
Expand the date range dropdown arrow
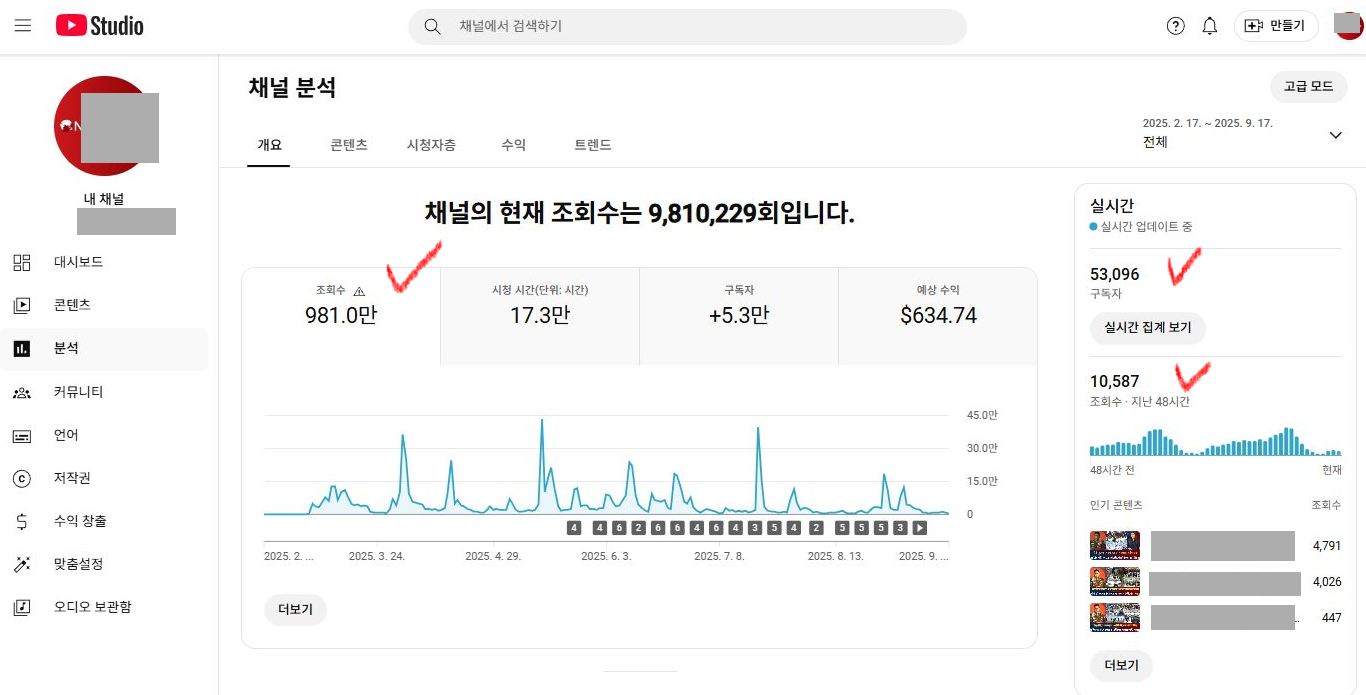pos(1335,135)
